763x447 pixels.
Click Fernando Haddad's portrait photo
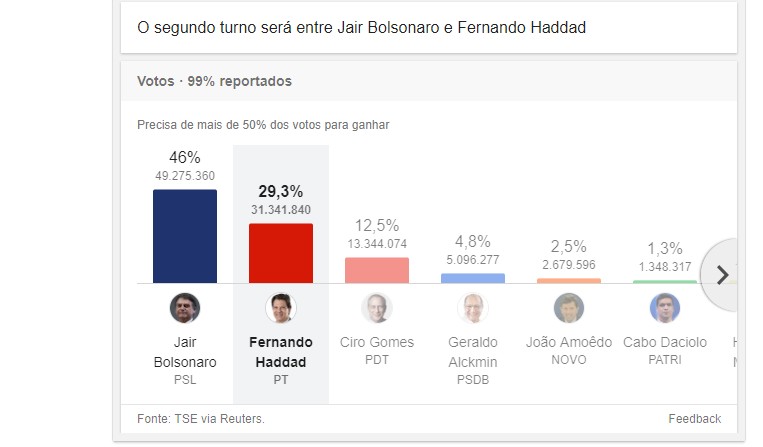tap(281, 308)
